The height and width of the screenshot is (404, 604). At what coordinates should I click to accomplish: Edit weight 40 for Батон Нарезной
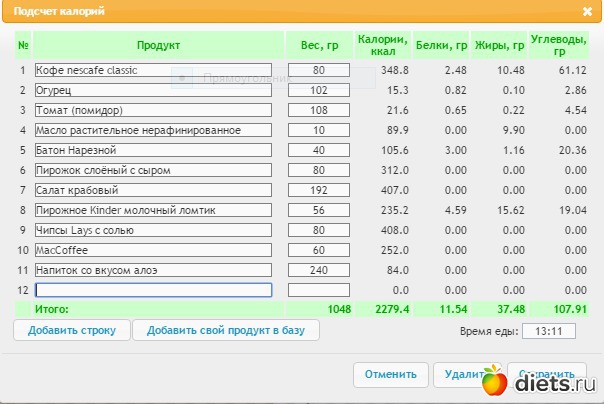click(x=319, y=150)
